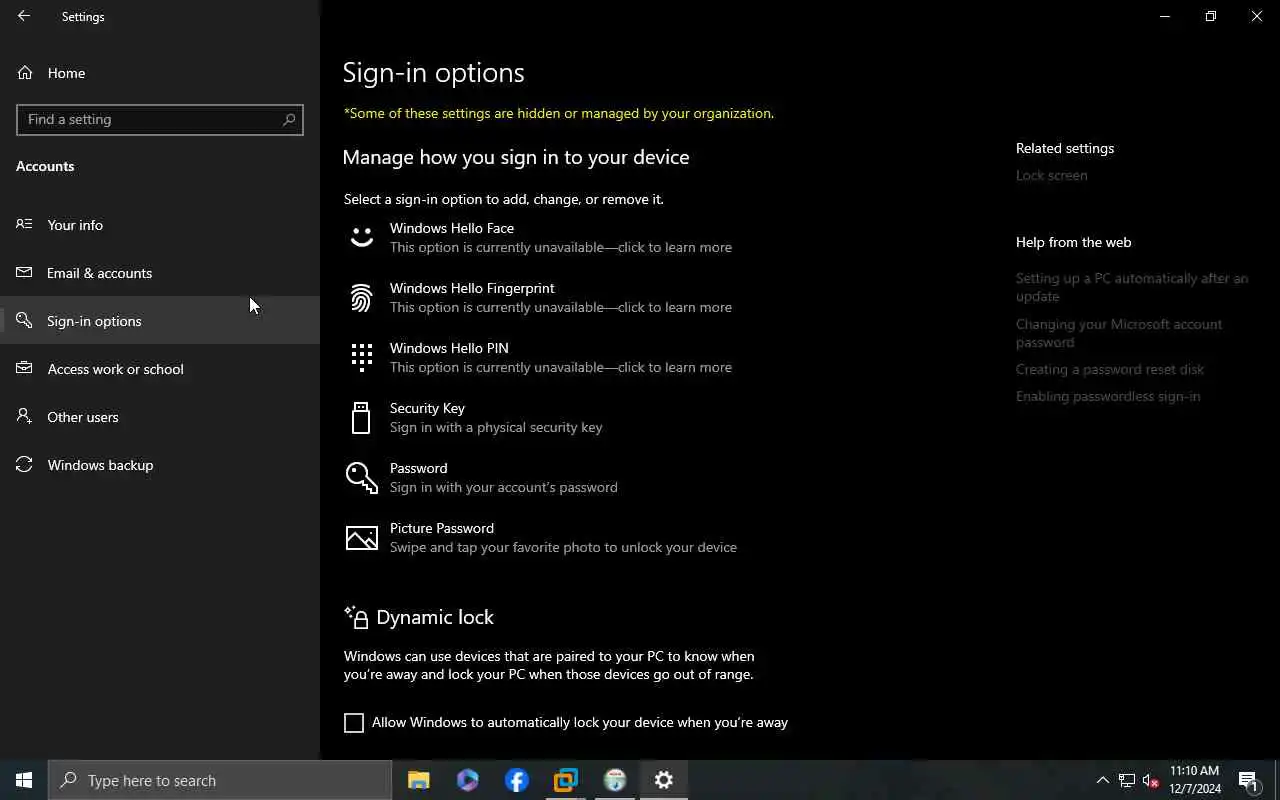This screenshot has width=1280, height=800.
Task: Open the orange-blue square app in taskbar
Action: [x=566, y=780]
